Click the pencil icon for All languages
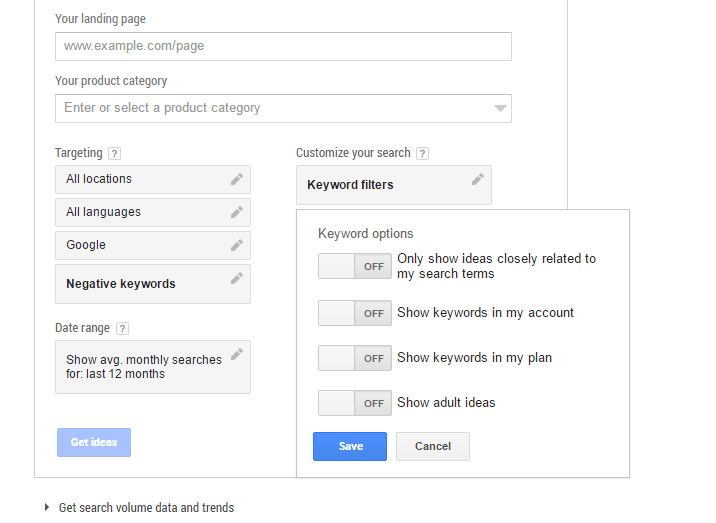Image resolution: width=716 pixels, height=523 pixels. pyautogui.click(x=237, y=212)
